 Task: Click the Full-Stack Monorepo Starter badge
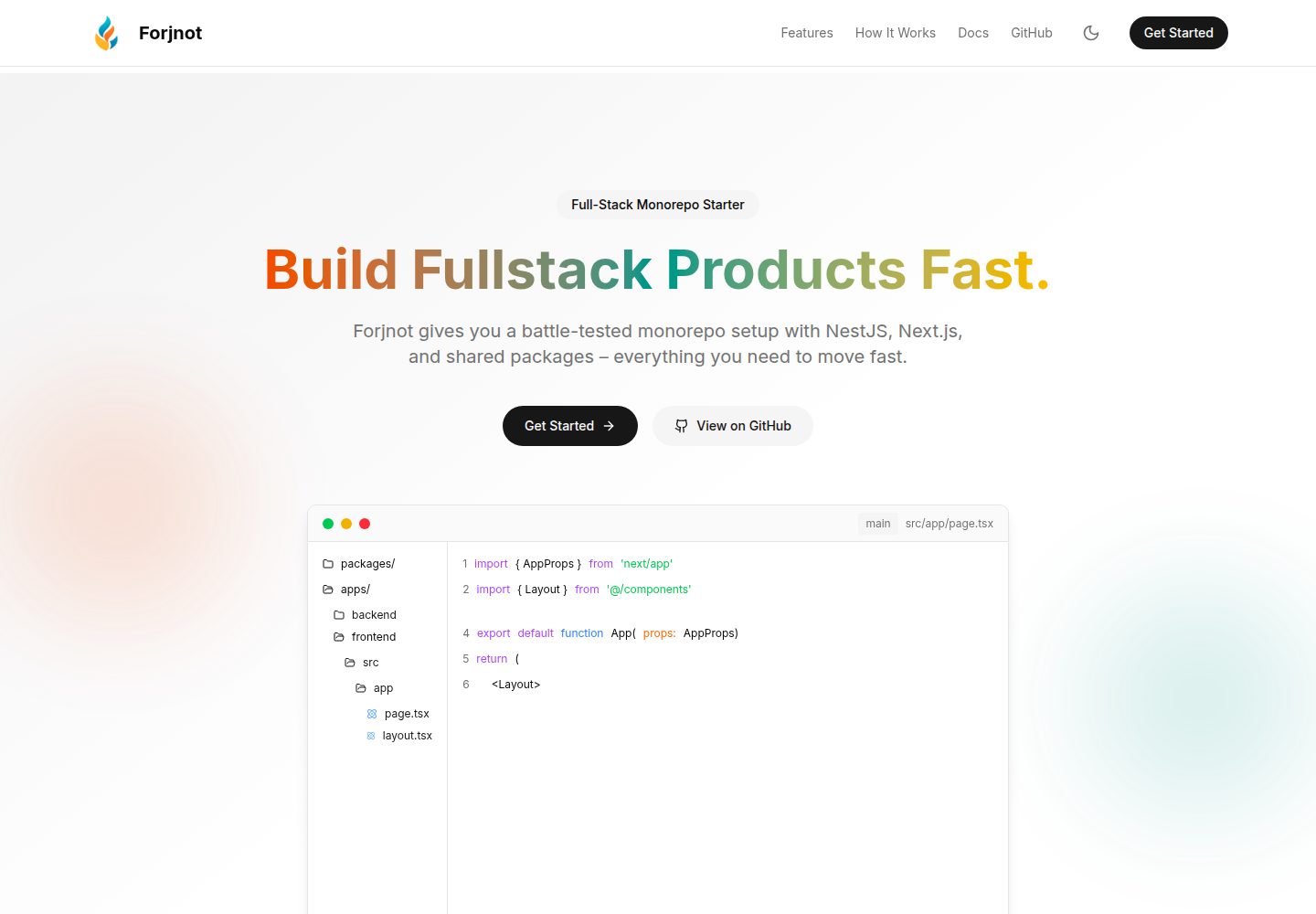tap(658, 205)
